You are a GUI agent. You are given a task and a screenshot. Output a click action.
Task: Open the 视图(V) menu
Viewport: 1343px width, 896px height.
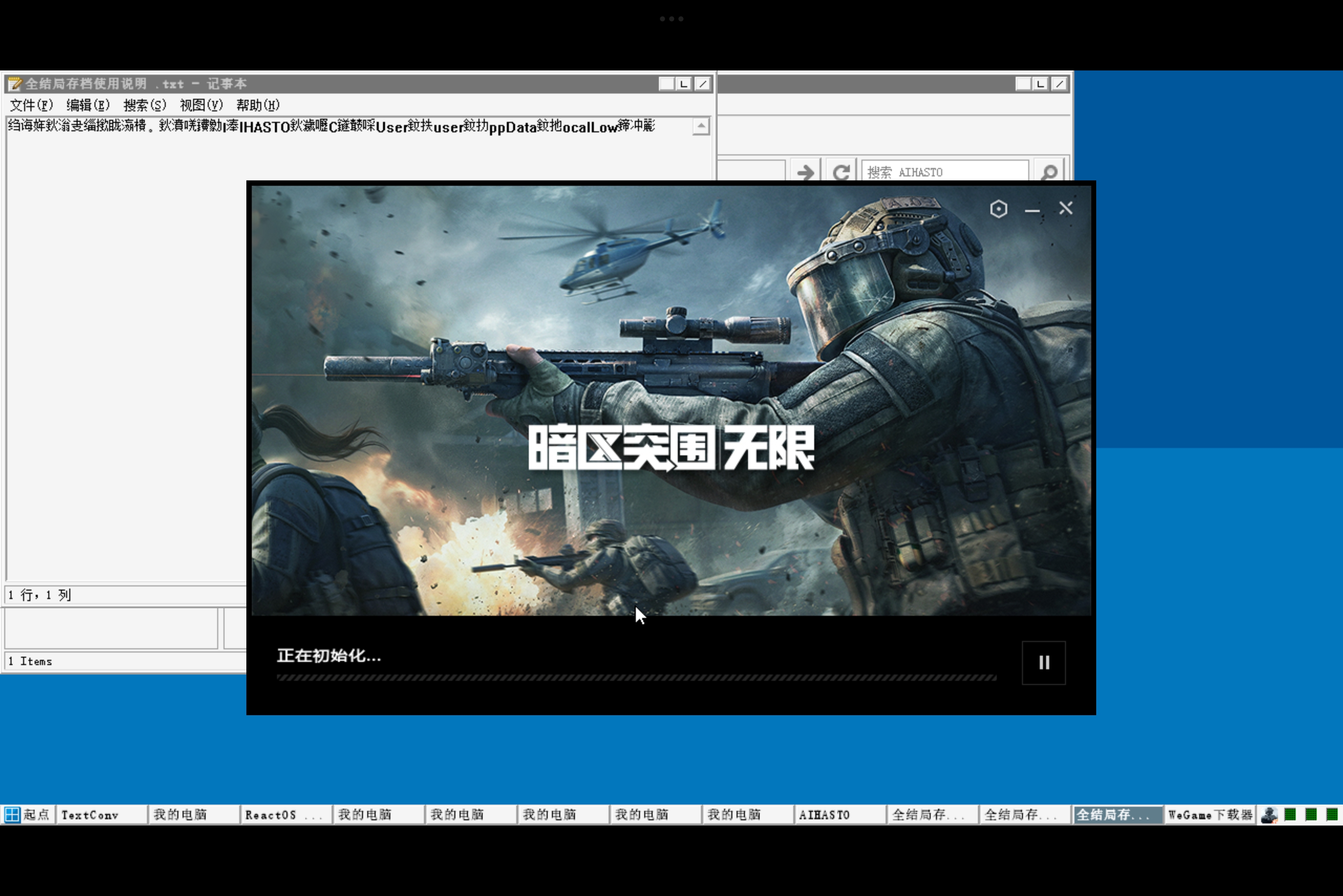point(201,105)
